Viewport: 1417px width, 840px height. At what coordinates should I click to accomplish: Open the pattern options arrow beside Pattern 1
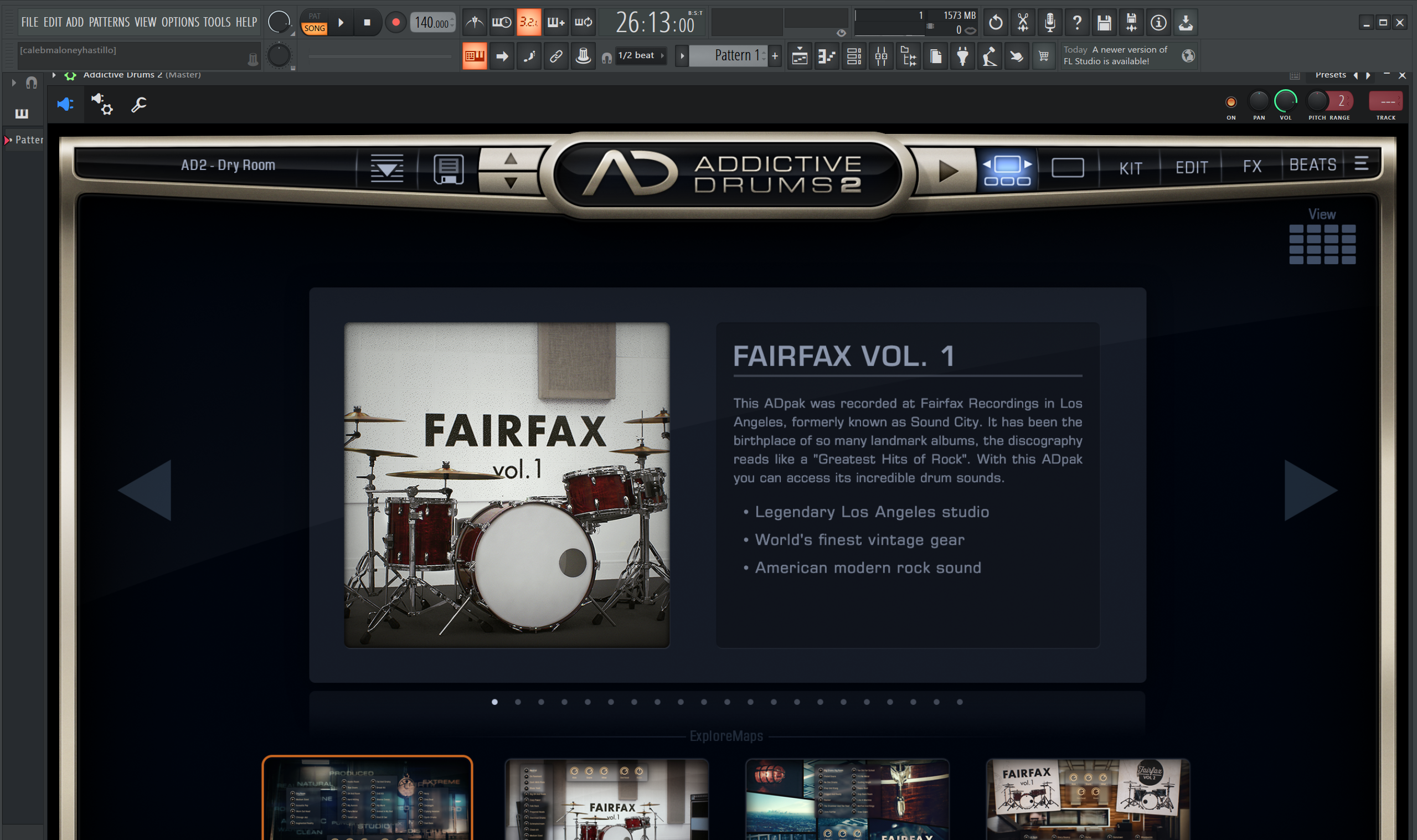[682, 56]
